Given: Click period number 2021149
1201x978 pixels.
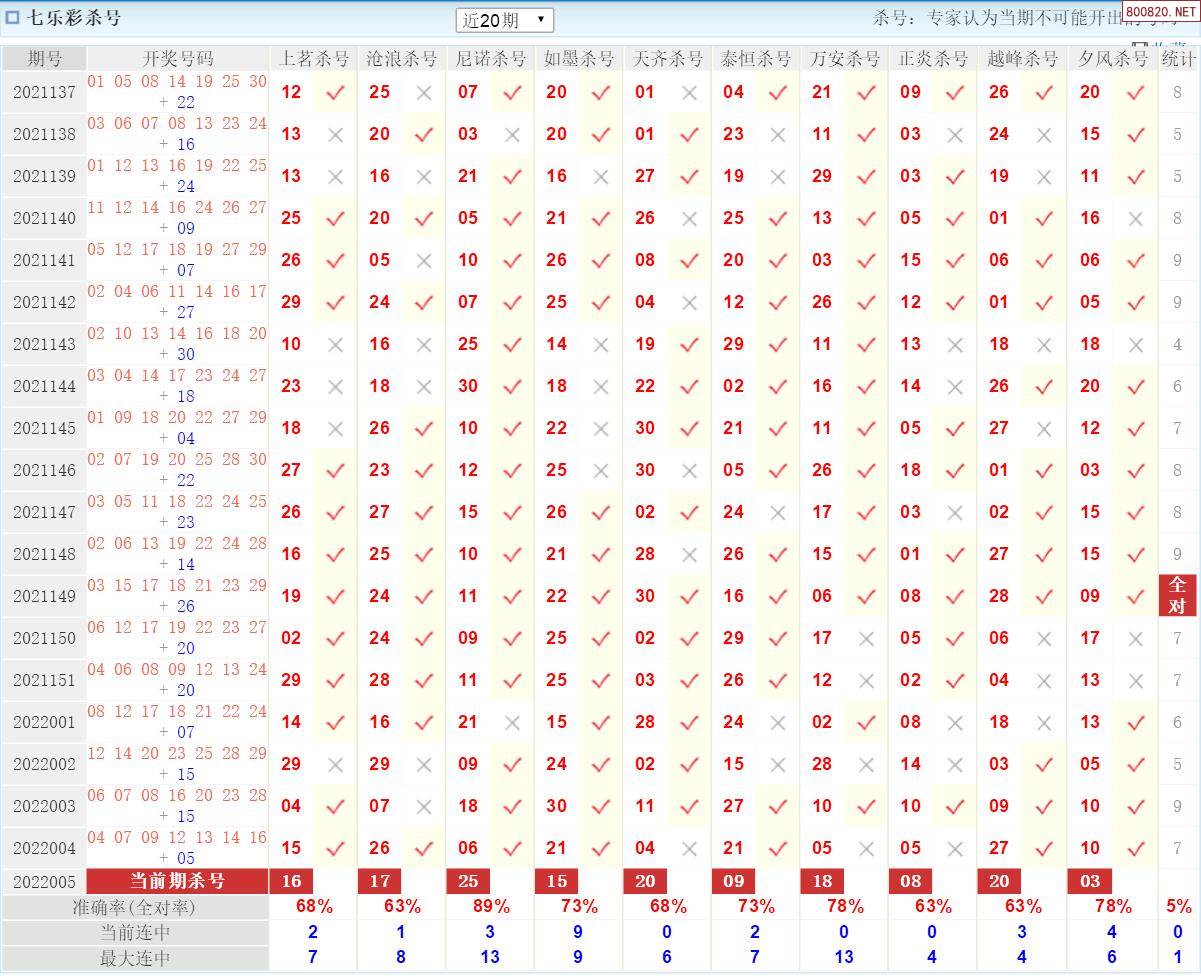Looking at the screenshot, I should point(45,596).
